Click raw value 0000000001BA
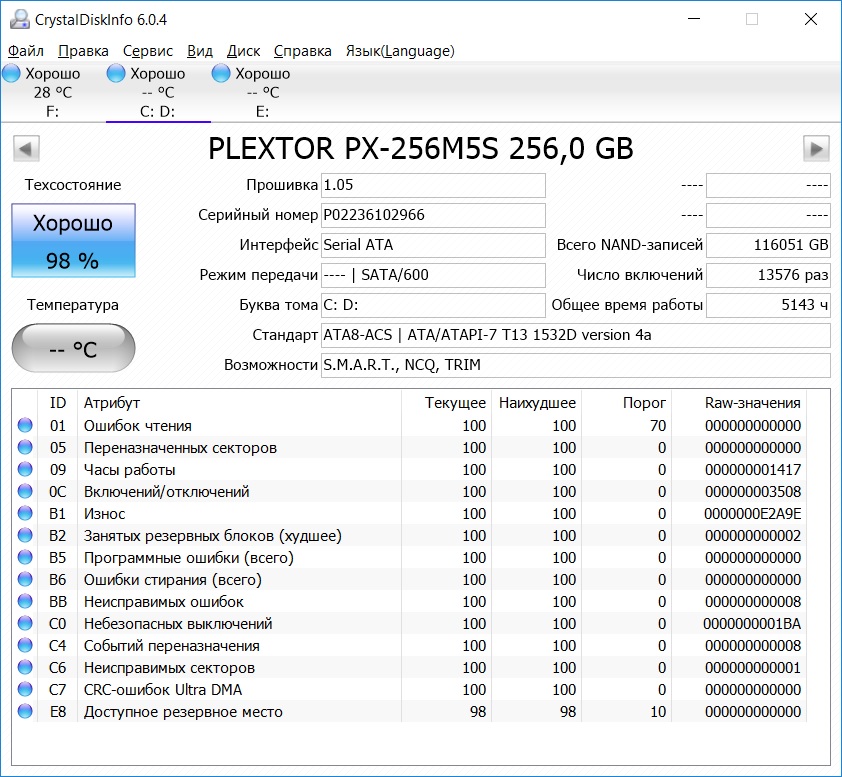Image resolution: width=842 pixels, height=777 pixels. click(x=752, y=624)
